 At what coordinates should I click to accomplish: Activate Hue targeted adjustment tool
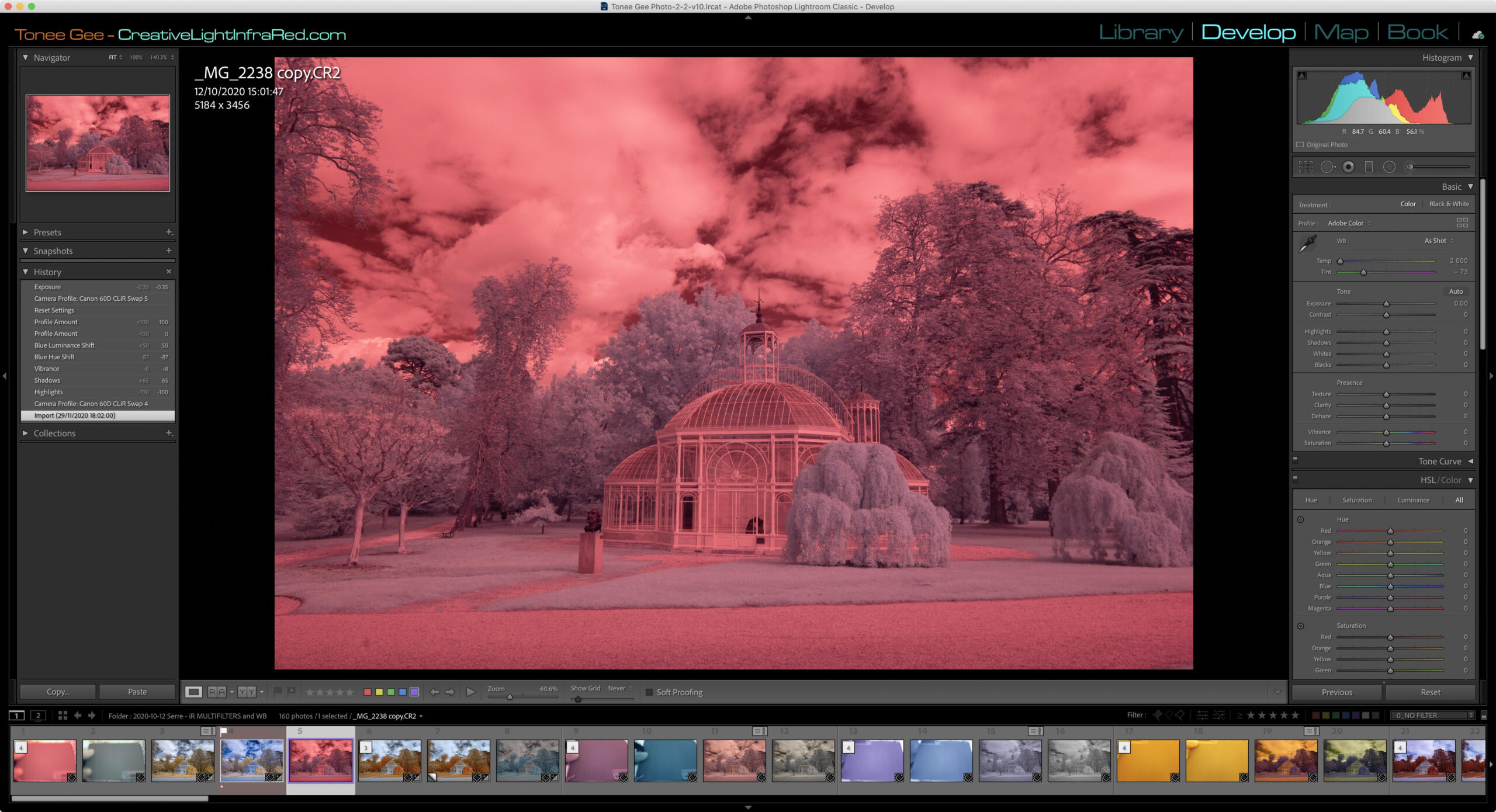[x=1301, y=519]
